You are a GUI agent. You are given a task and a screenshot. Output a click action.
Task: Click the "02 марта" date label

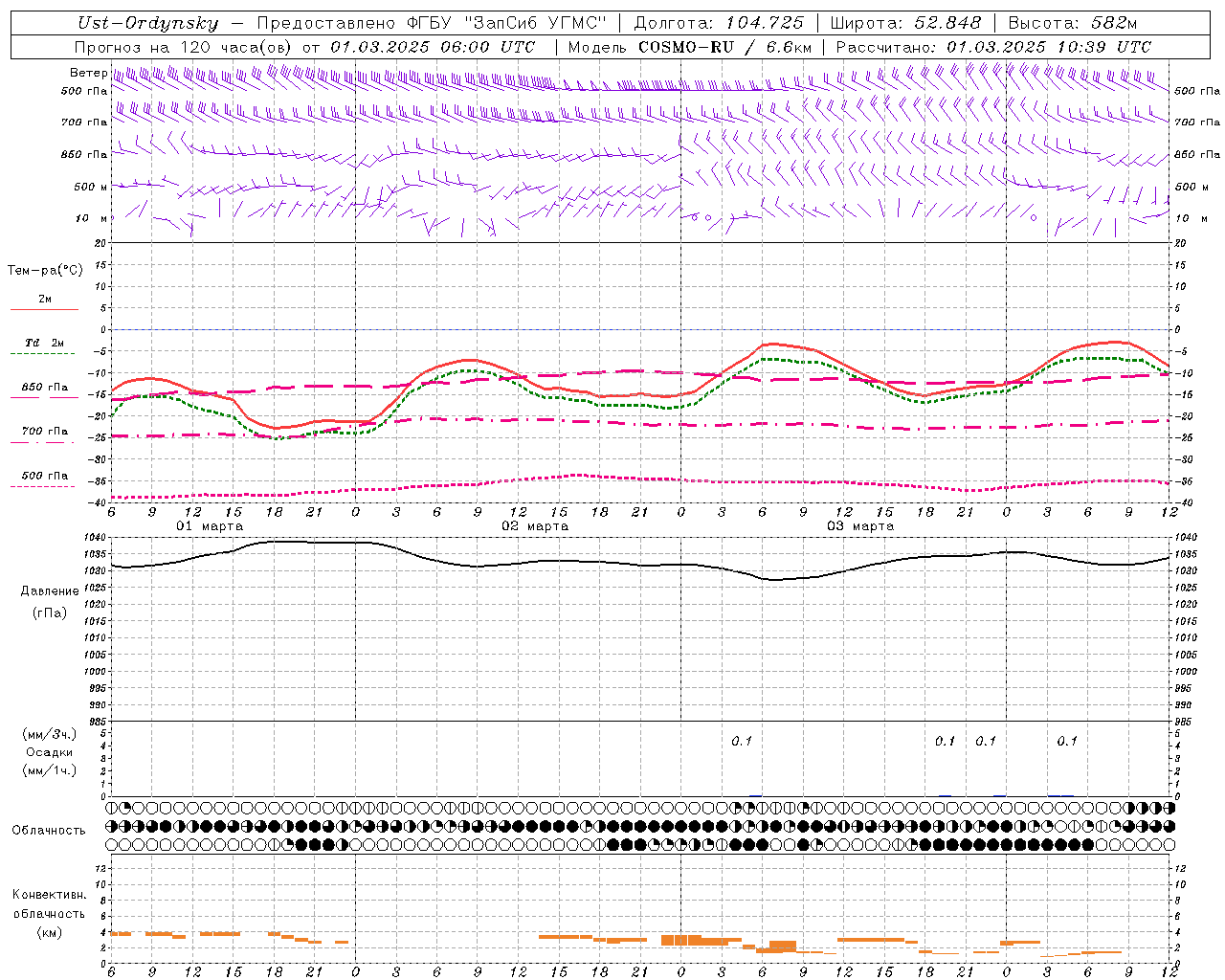(535, 526)
